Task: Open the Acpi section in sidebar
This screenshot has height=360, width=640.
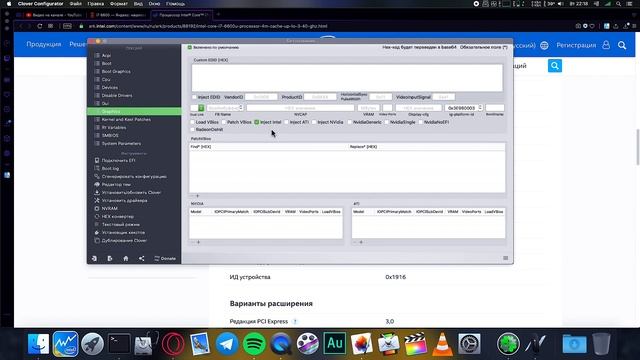Action: 106,56
